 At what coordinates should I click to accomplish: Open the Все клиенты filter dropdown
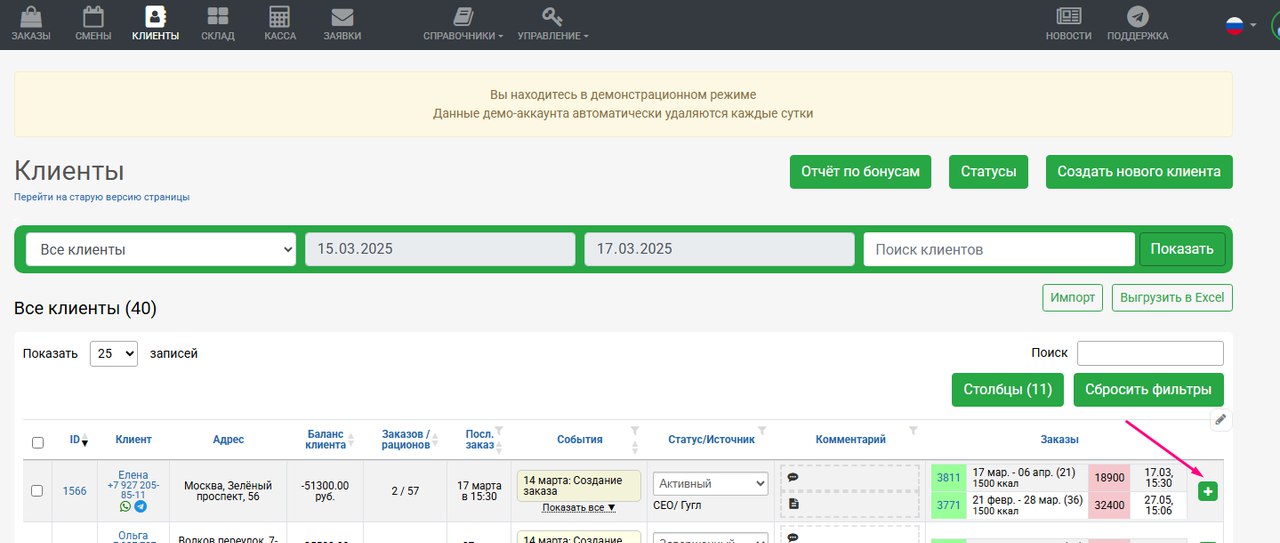tap(161, 249)
